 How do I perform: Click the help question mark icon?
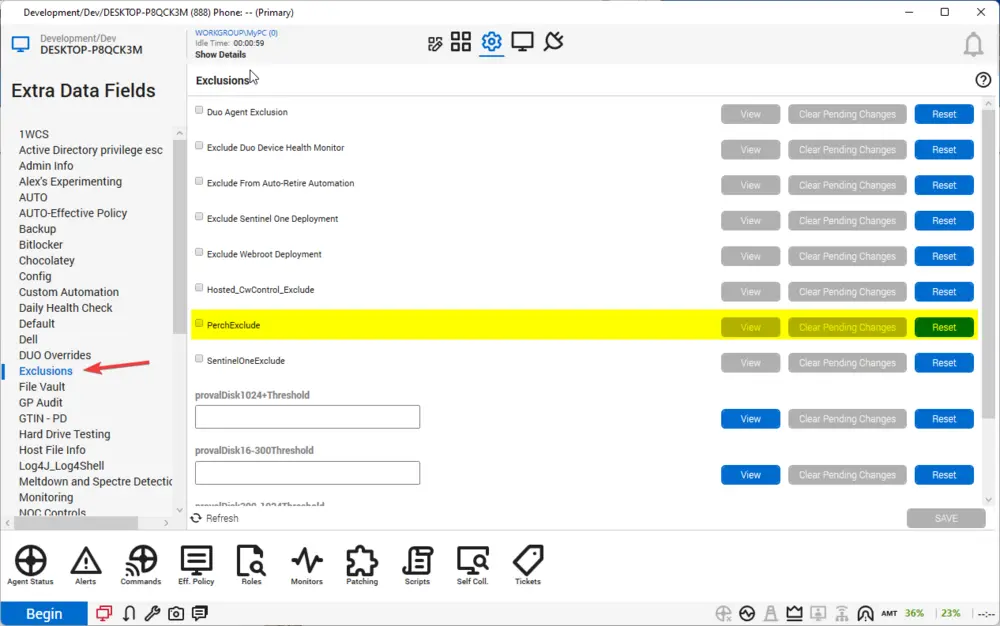[x=983, y=80]
